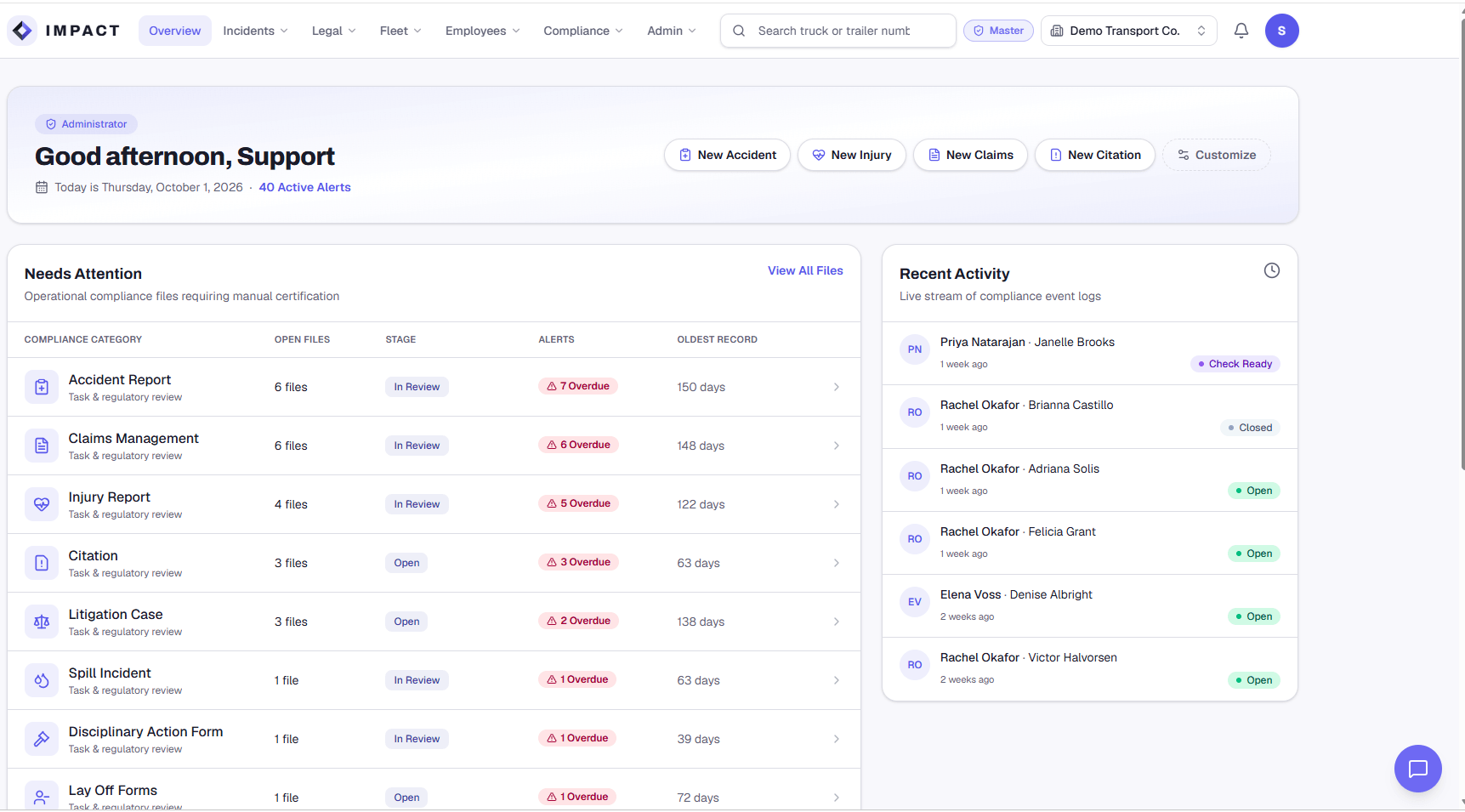Expand the Fleet menu
The width and height of the screenshot is (1465, 812).
[400, 31]
